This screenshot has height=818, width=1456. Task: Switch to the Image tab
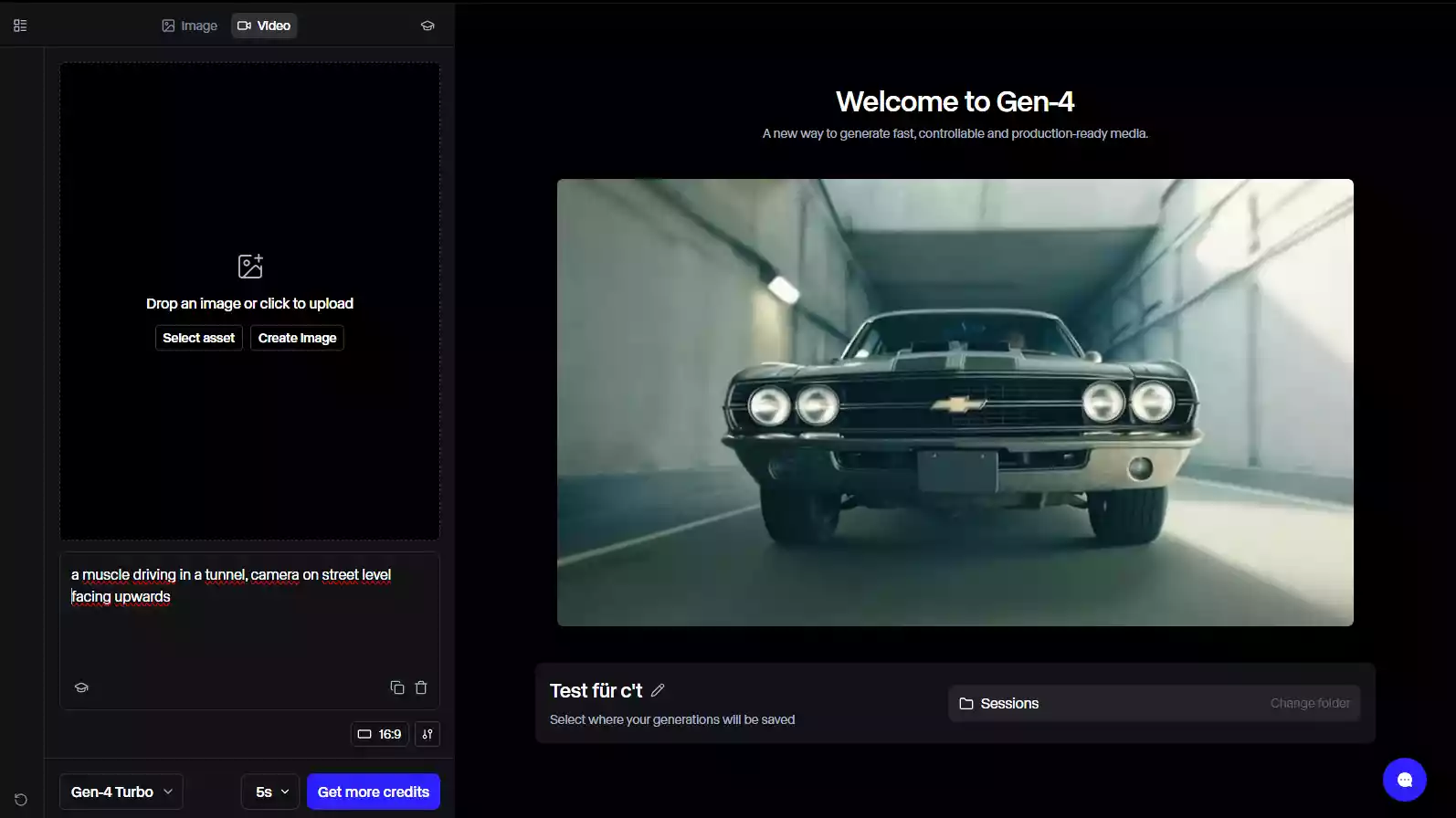pos(190,26)
